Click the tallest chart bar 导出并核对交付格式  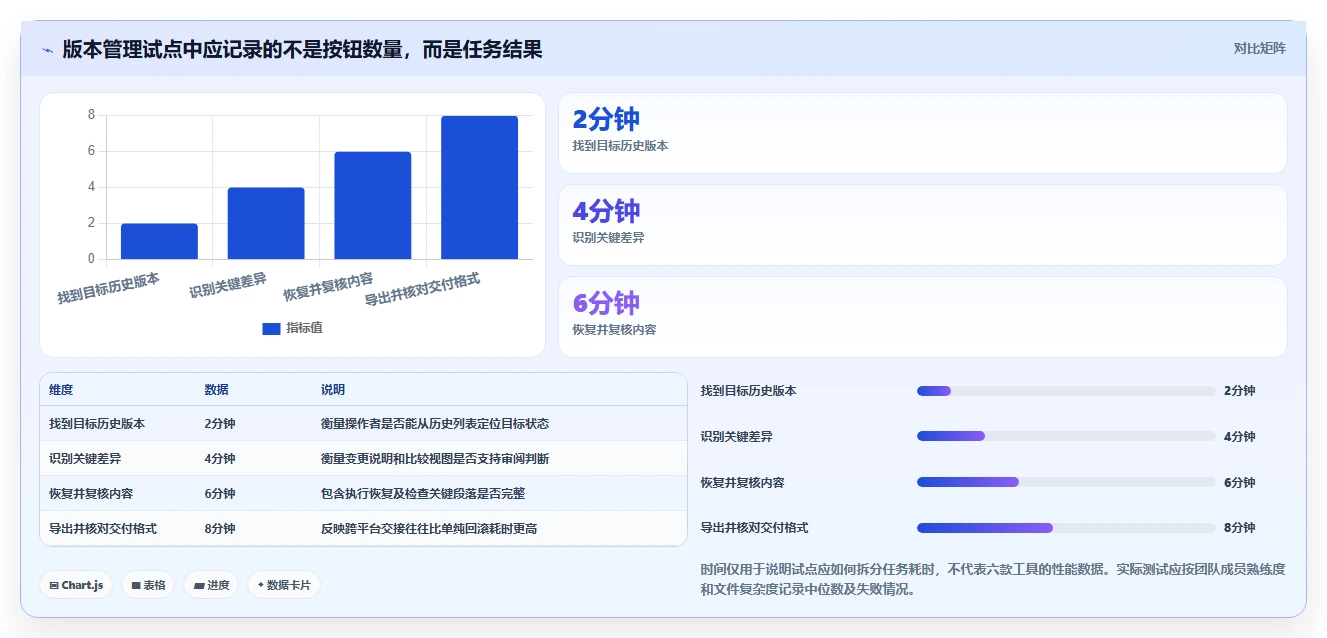click(x=480, y=187)
